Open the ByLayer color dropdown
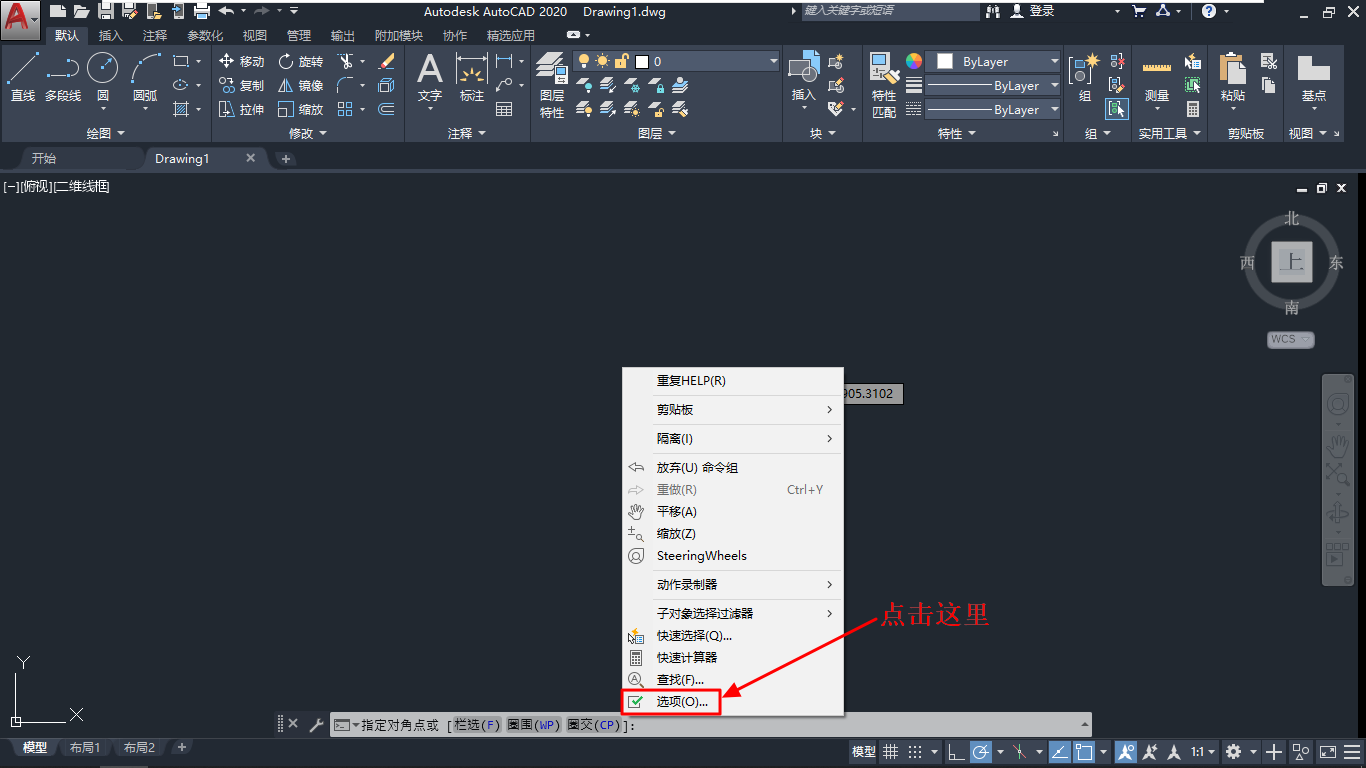The width and height of the screenshot is (1366, 768). [x=1055, y=61]
